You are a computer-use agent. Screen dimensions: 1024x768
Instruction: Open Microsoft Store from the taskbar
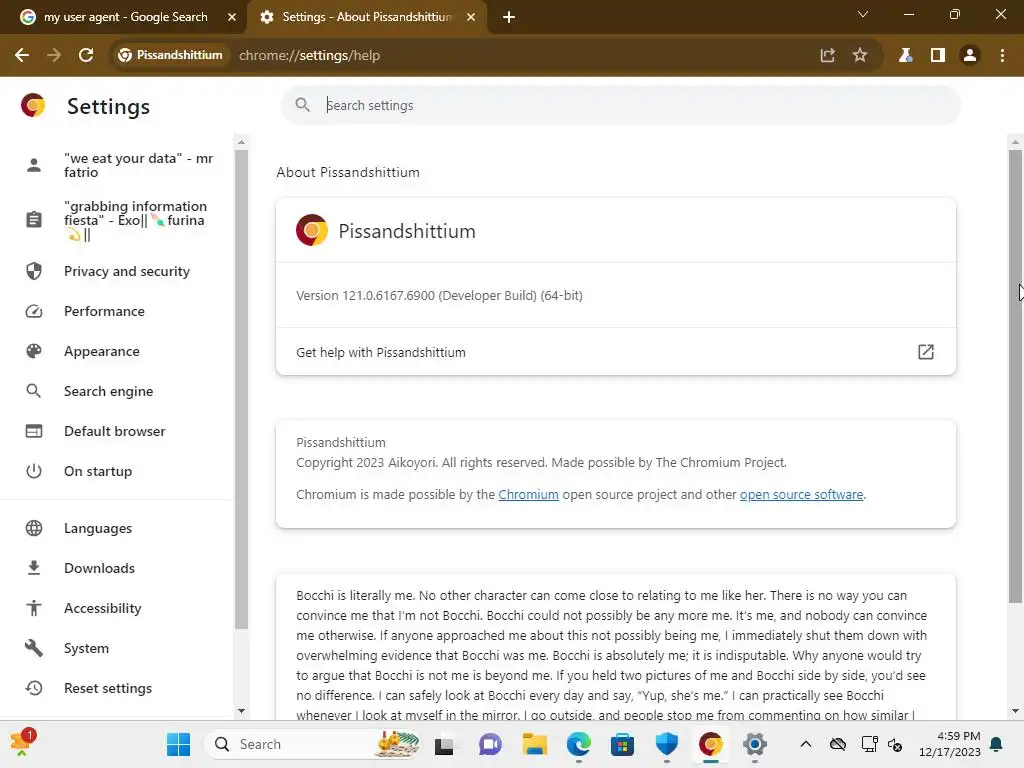click(x=622, y=744)
